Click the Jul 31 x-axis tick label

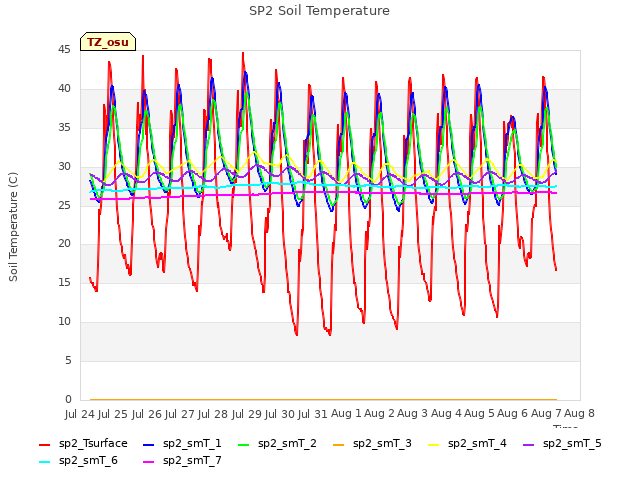314,414
